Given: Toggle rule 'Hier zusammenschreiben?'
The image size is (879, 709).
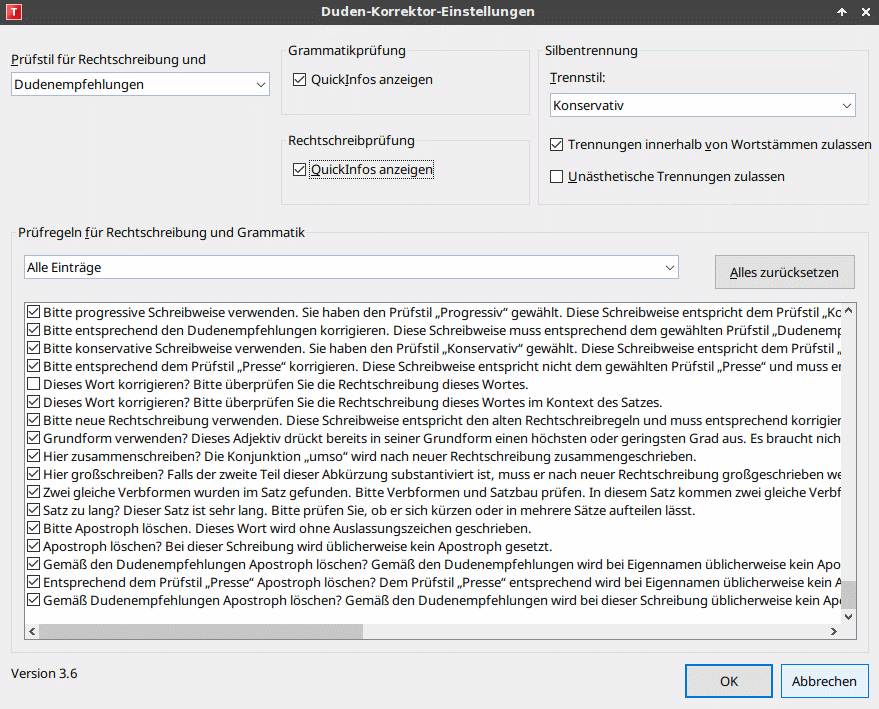Looking at the screenshot, I should tap(34, 456).
